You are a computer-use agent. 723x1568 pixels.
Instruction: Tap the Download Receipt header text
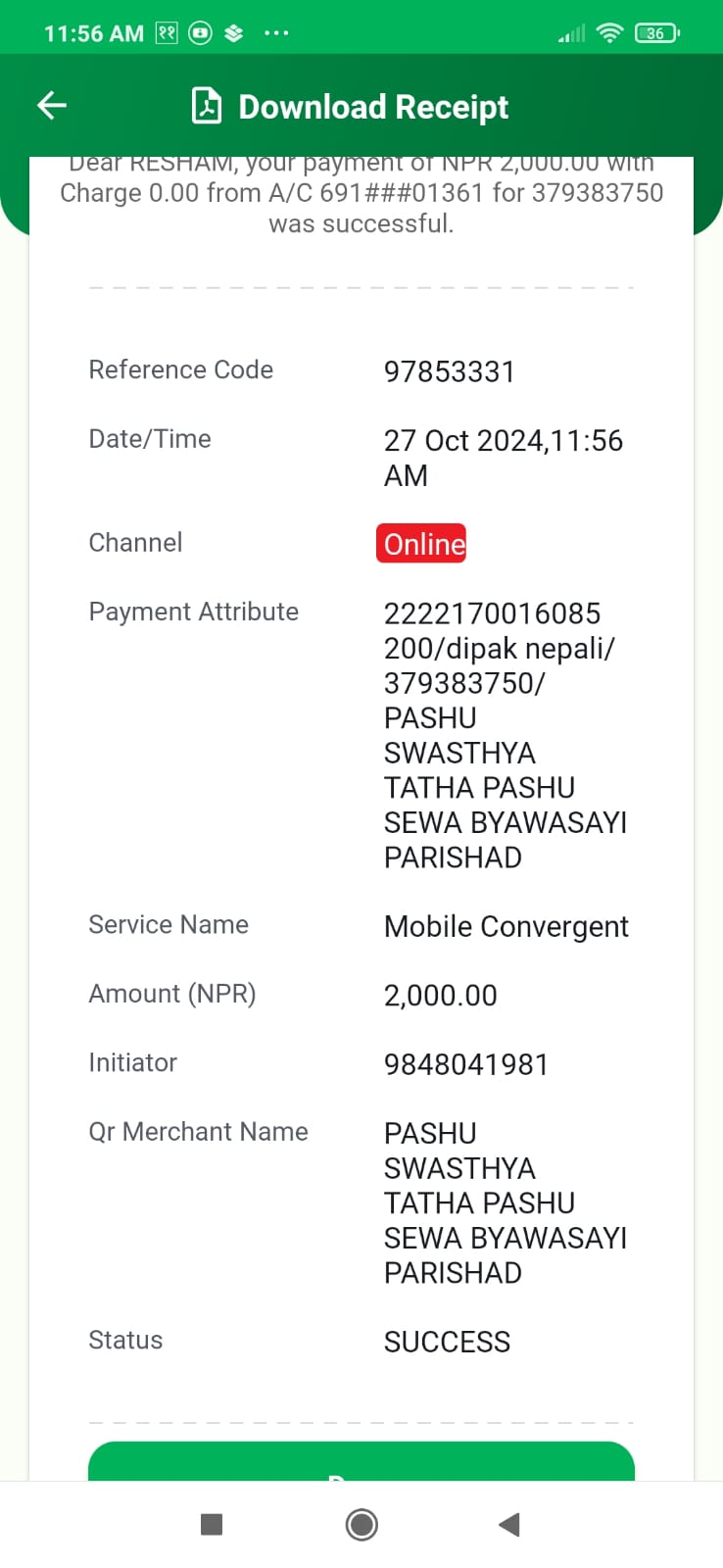tap(373, 107)
